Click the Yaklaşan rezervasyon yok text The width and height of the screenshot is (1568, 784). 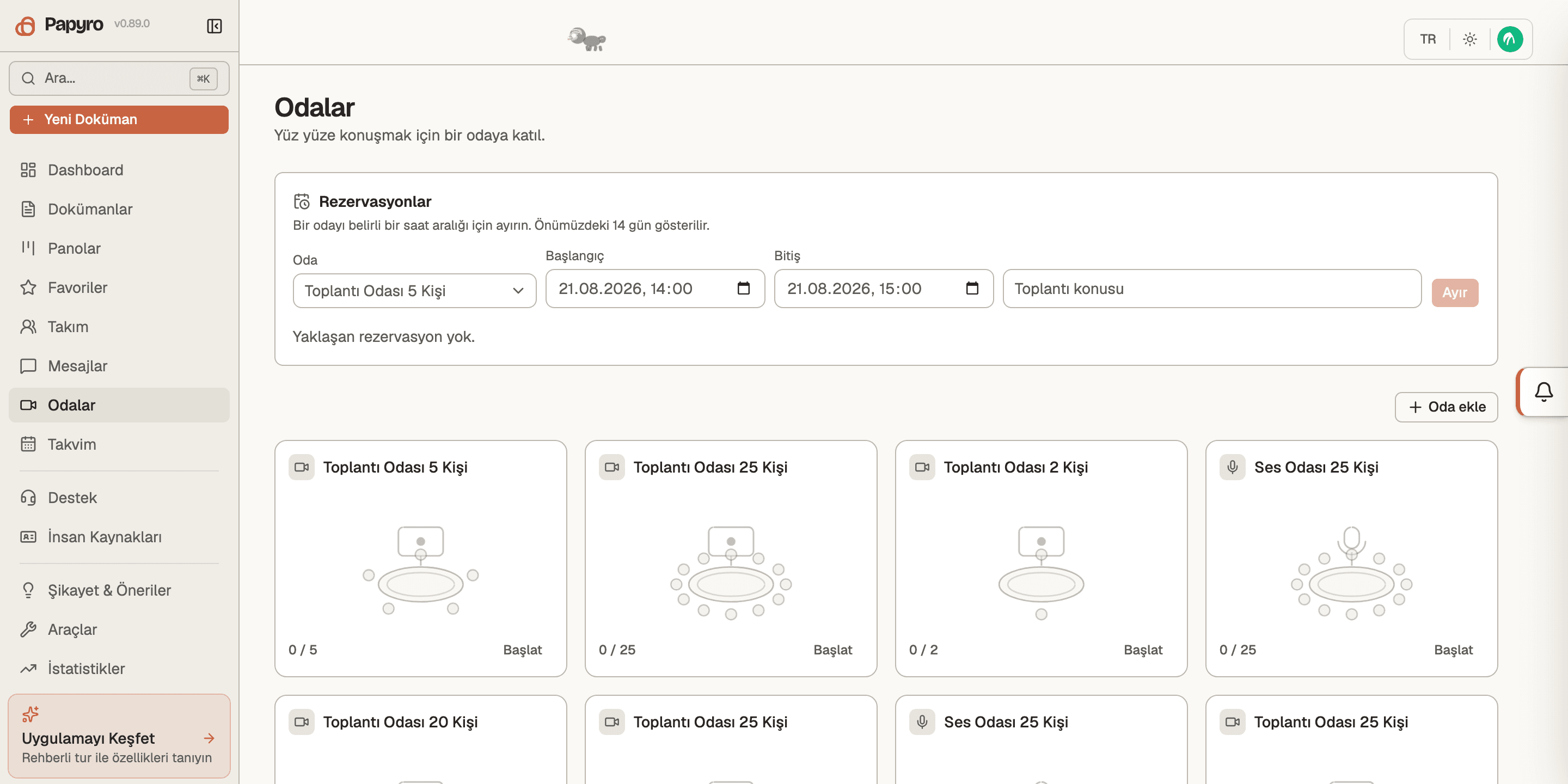coord(383,336)
